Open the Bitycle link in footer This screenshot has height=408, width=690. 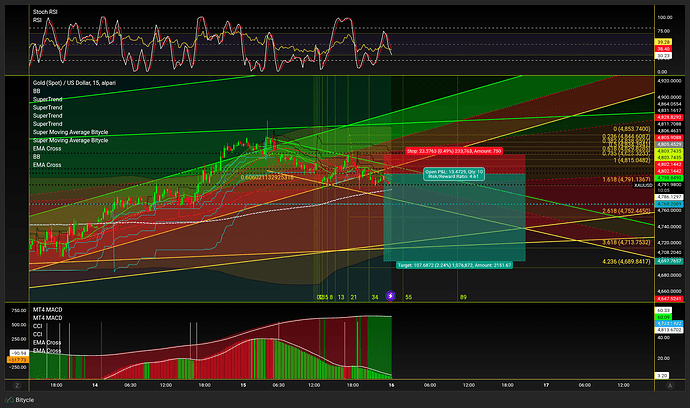pos(25,400)
